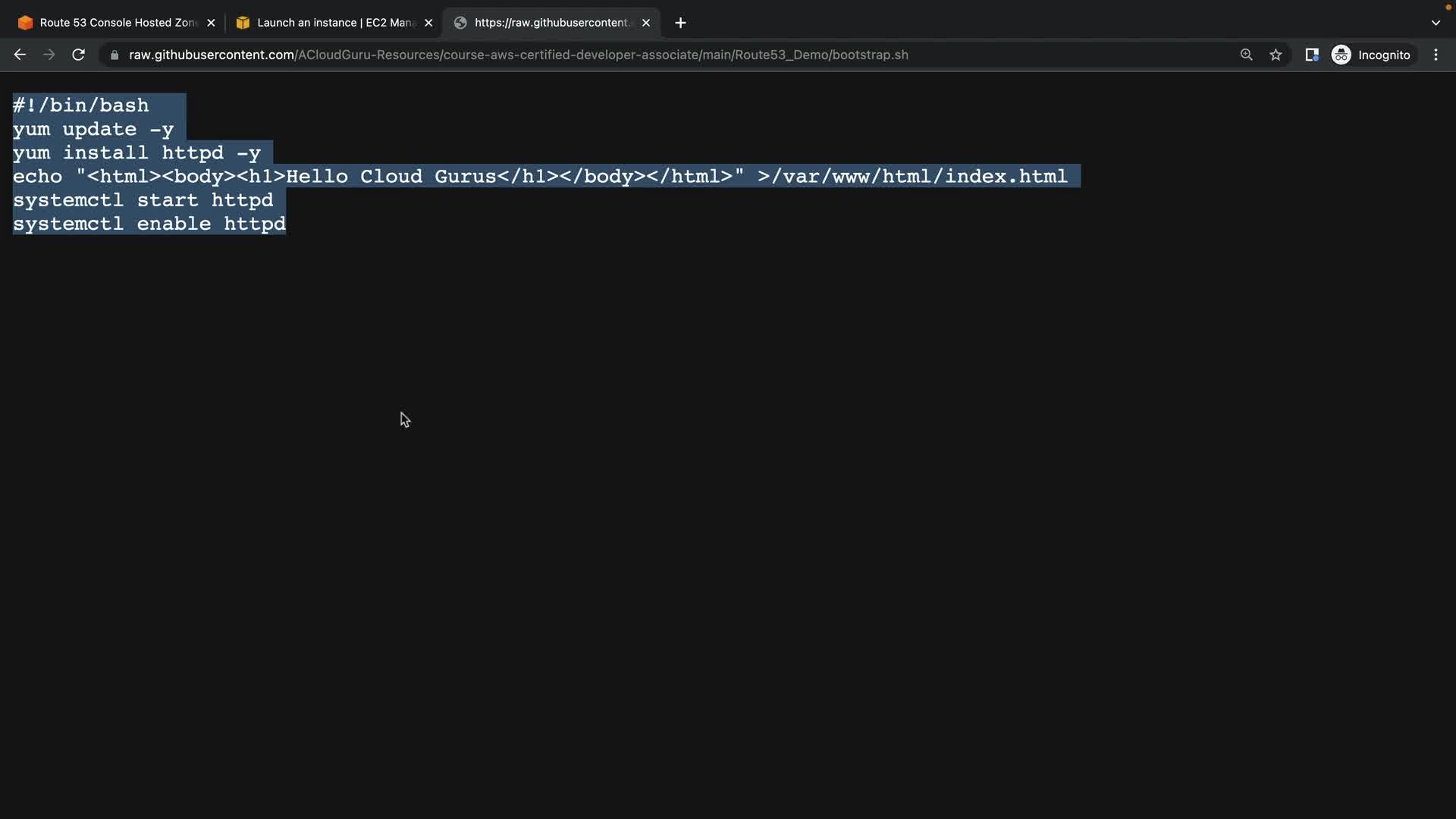
Task: Expand the tab search chevron
Action: click(x=1436, y=23)
